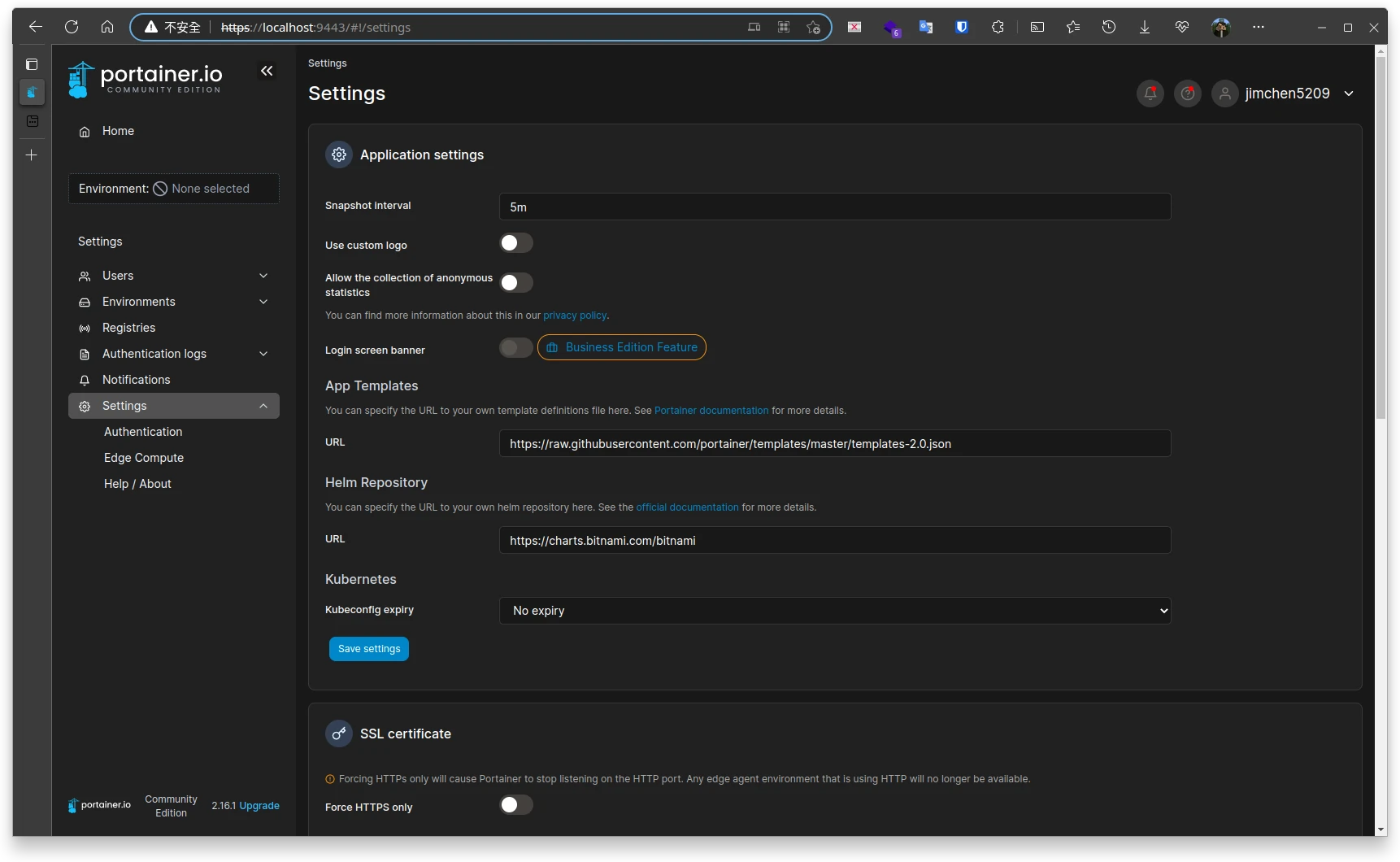Click the browser home icon

(107, 27)
